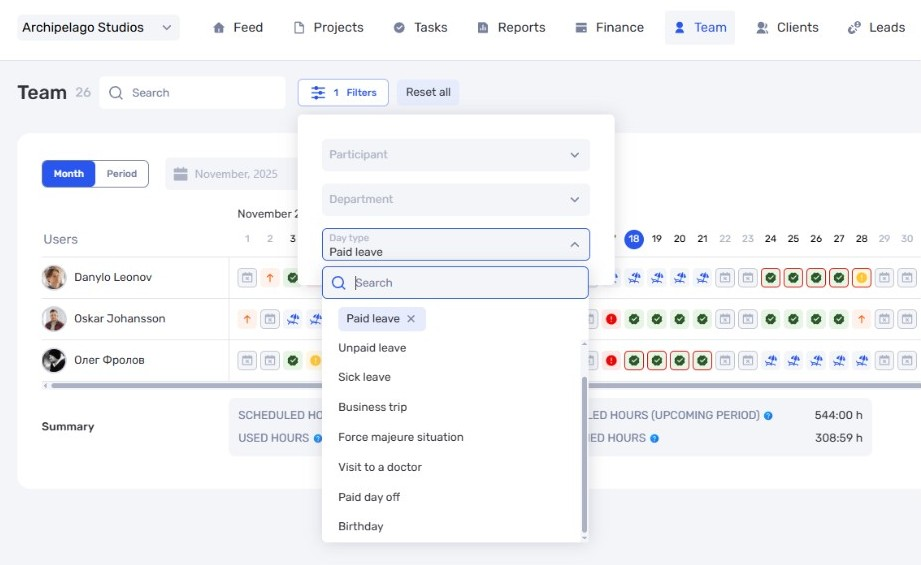Switch to Month view
Viewport: 921px width, 565px height.
69,174
